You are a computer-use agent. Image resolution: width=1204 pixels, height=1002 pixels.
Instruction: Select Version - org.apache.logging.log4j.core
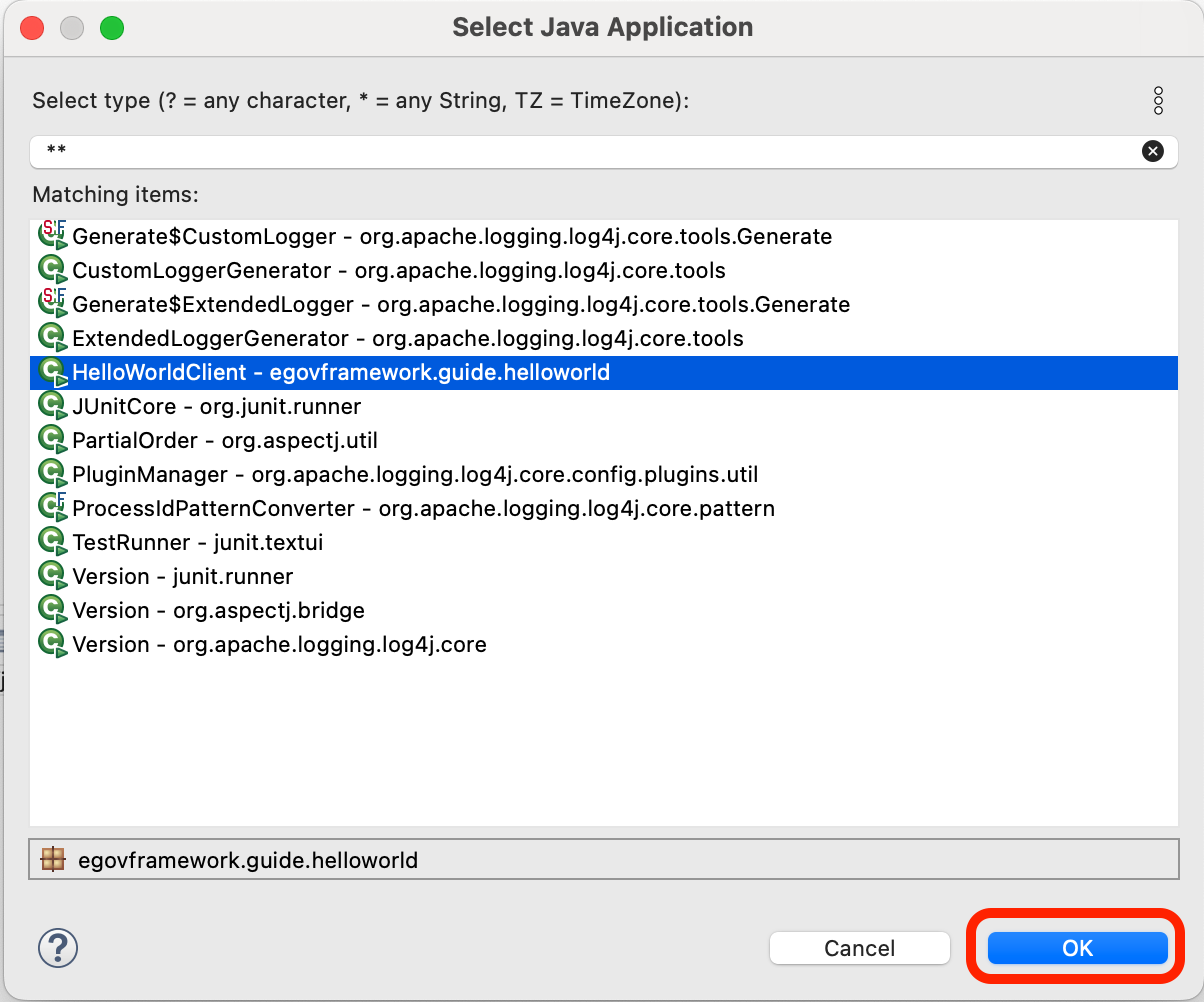tap(279, 645)
